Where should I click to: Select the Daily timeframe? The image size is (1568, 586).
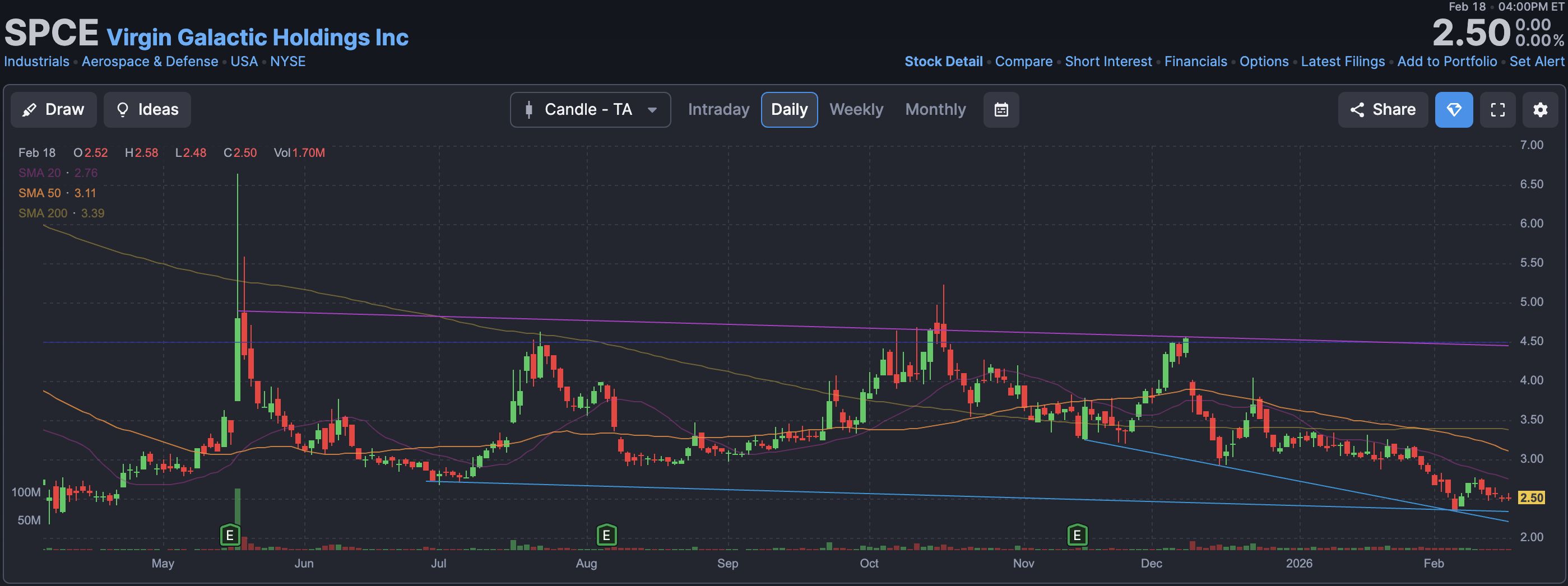(x=789, y=110)
